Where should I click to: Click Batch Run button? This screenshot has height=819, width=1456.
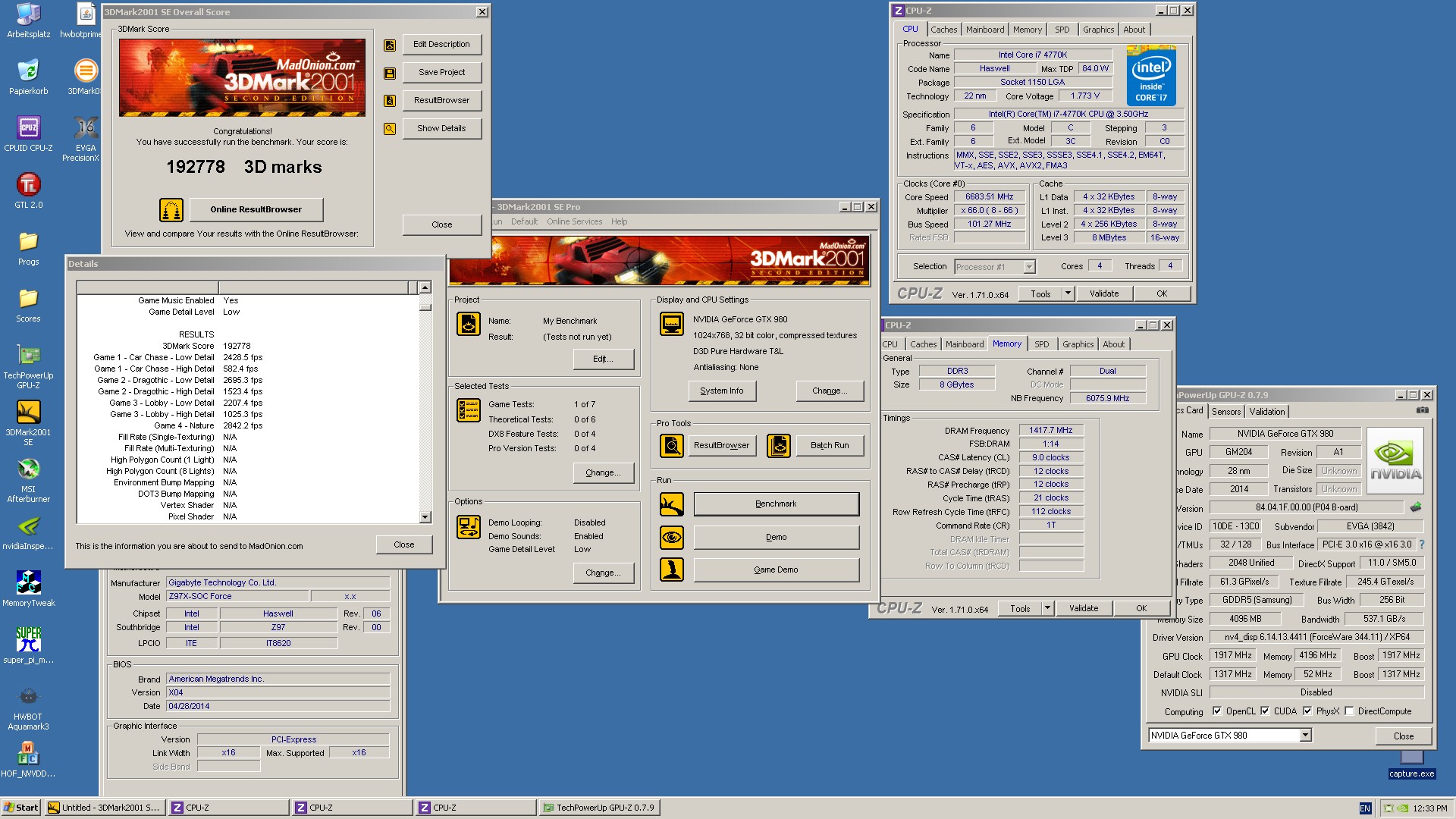point(830,446)
